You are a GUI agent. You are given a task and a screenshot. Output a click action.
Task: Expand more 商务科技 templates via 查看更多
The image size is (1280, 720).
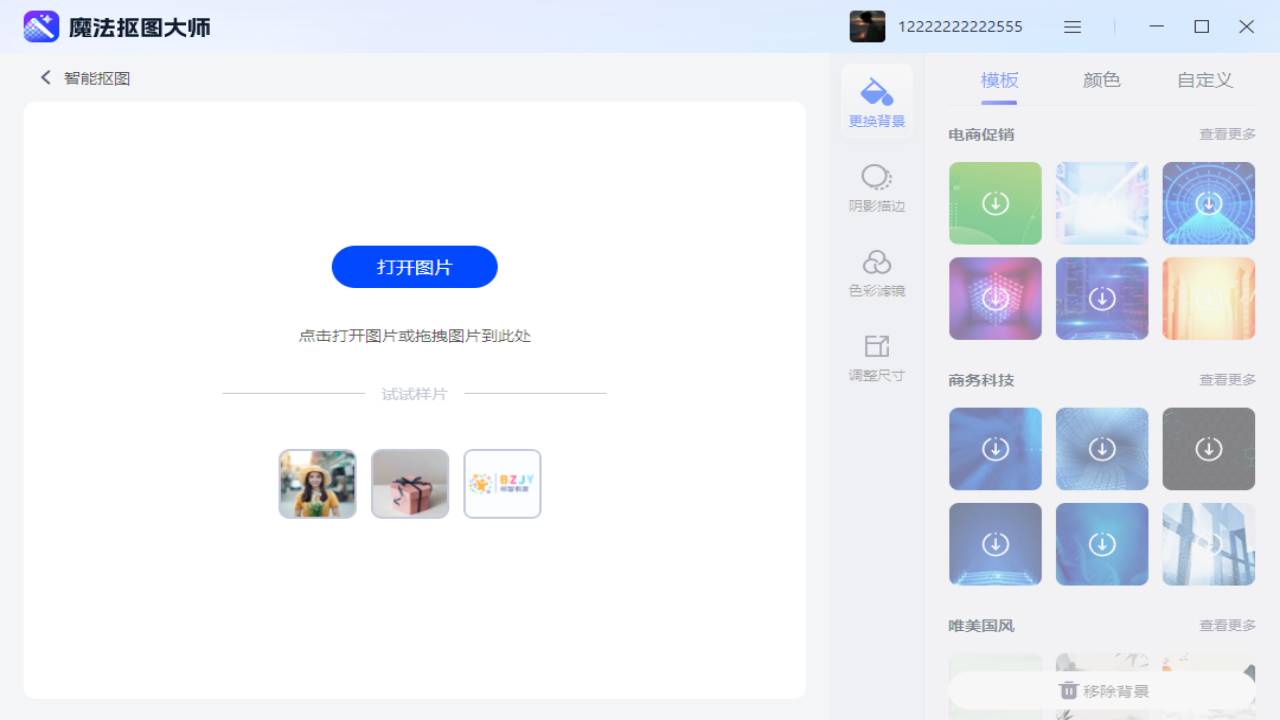1228,379
